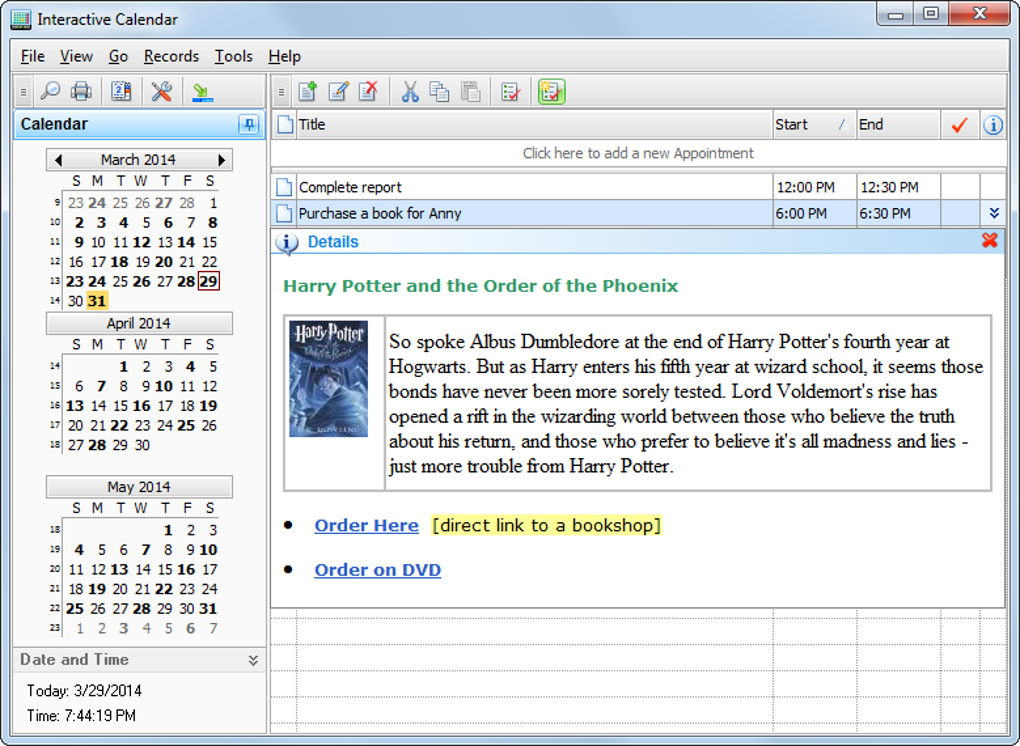Click the red checkmark column header

tap(960, 124)
